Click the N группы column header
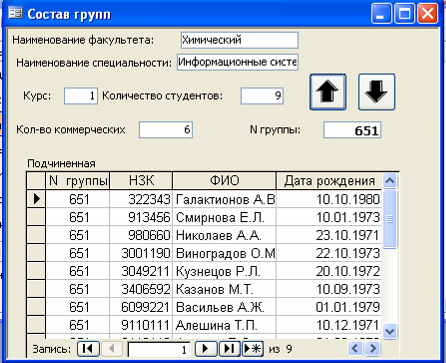The image size is (446, 363). click(x=78, y=181)
